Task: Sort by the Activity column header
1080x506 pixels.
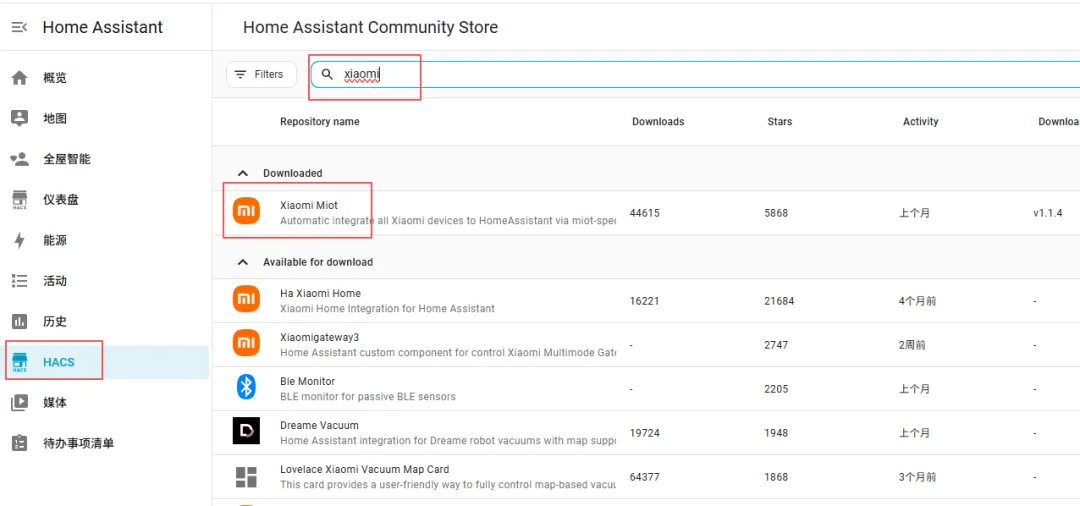Action: pos(920,122)
